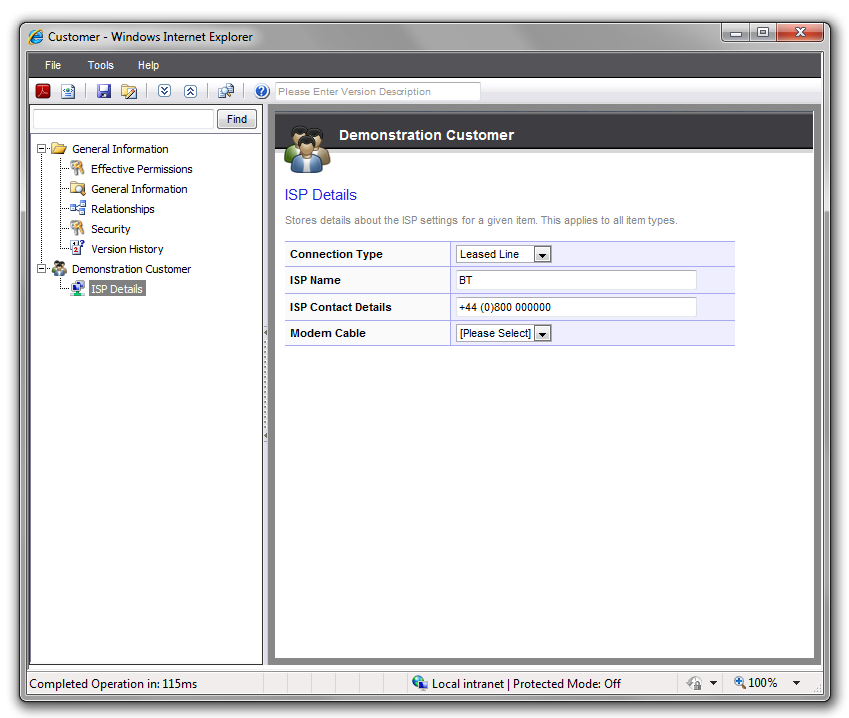Export the page with the red PDF icon
Image resolution: width=849 pixels, height=718 pixels.
coord(43,91)
